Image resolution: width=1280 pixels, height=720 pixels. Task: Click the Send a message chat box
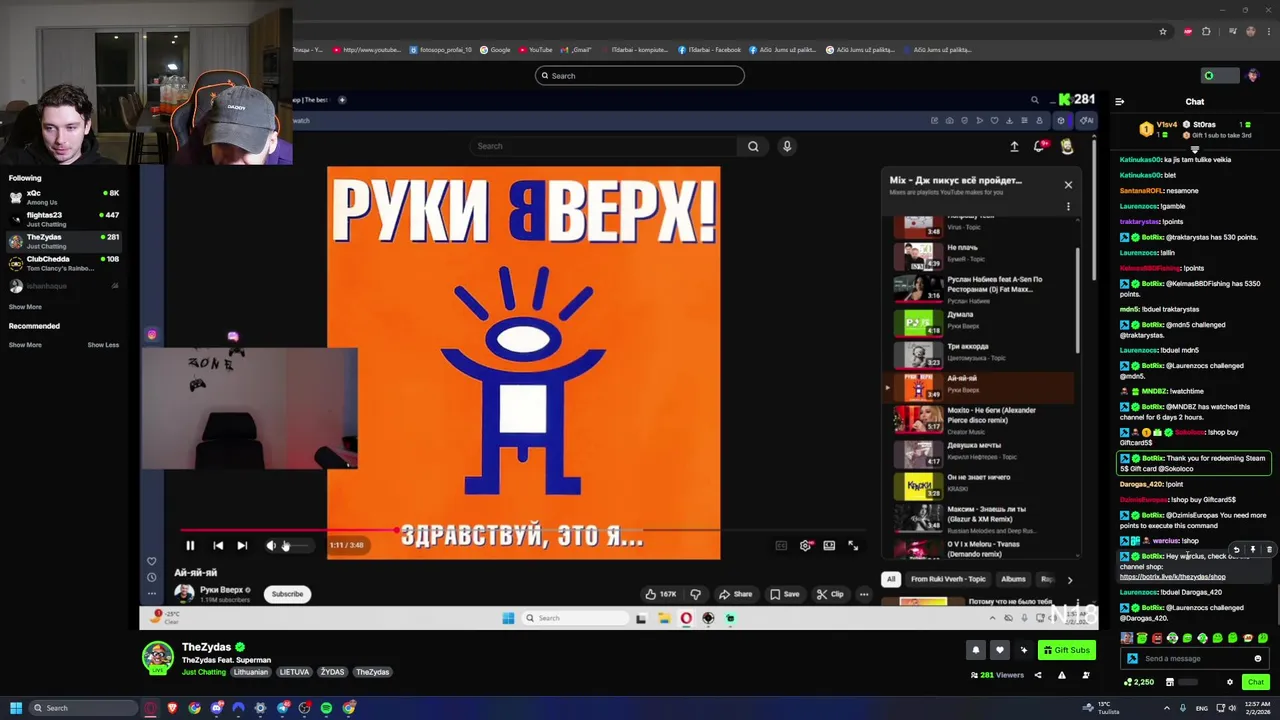pos(1193,659)
